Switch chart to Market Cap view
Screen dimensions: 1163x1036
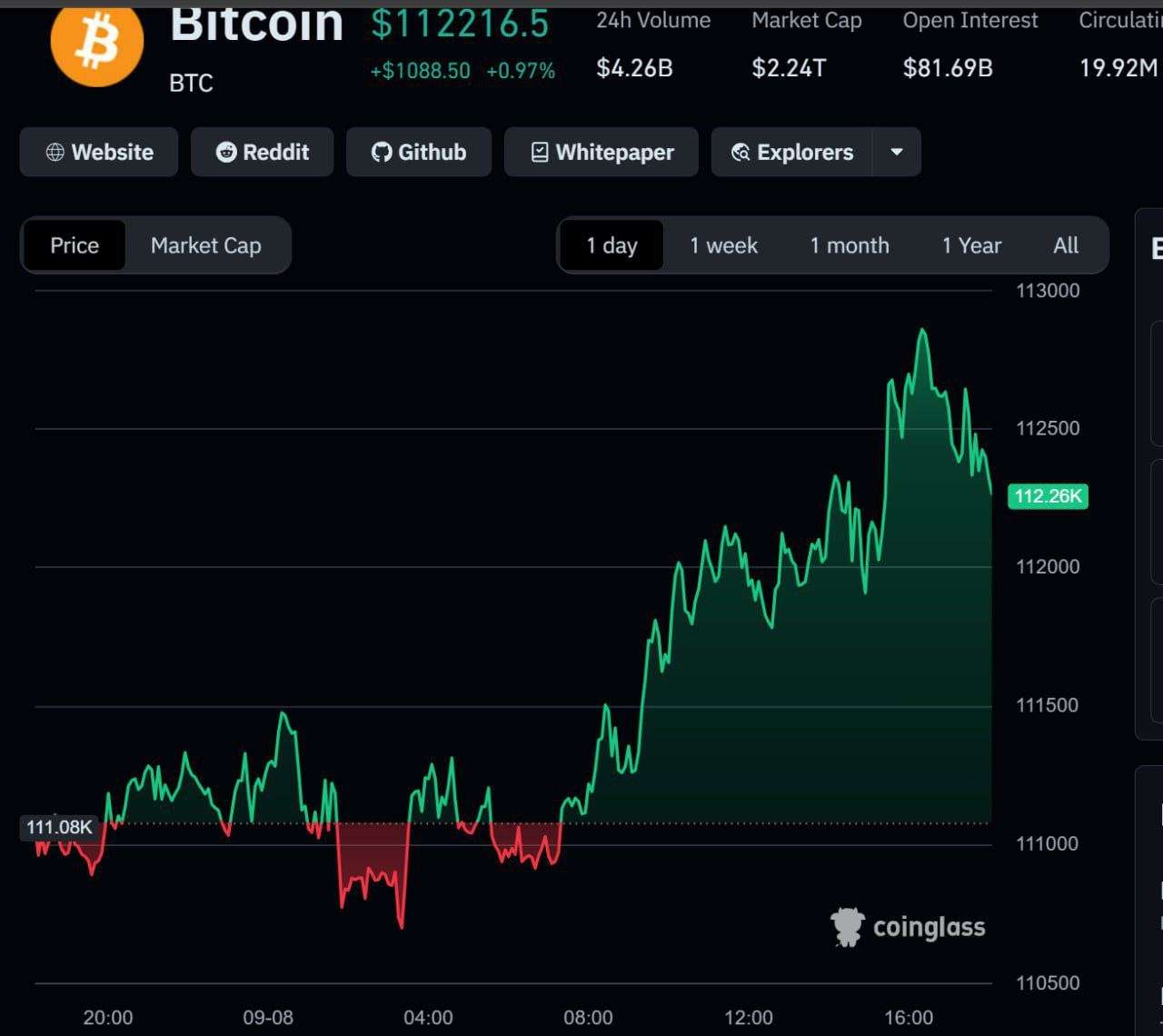click(x=206, y=245)
